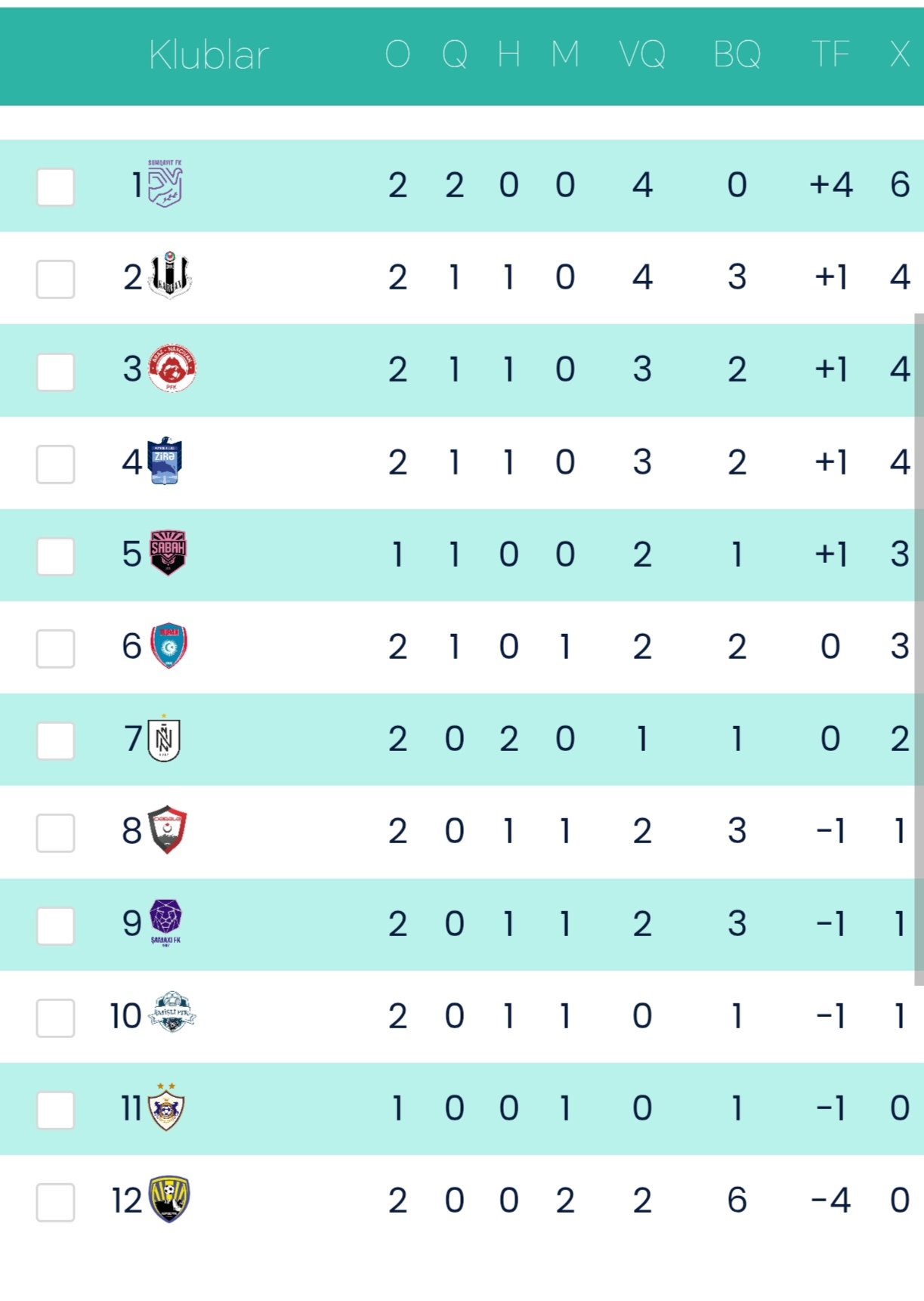The image size is (924, 1301).
Task: Open the Zirə club crest
Action: 165,461
